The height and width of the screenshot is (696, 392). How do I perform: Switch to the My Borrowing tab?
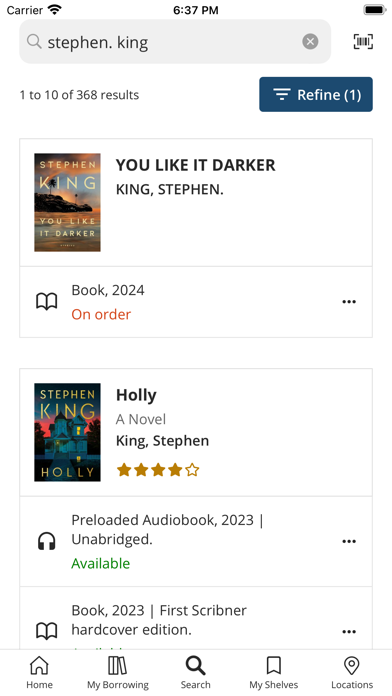point(118,672)
